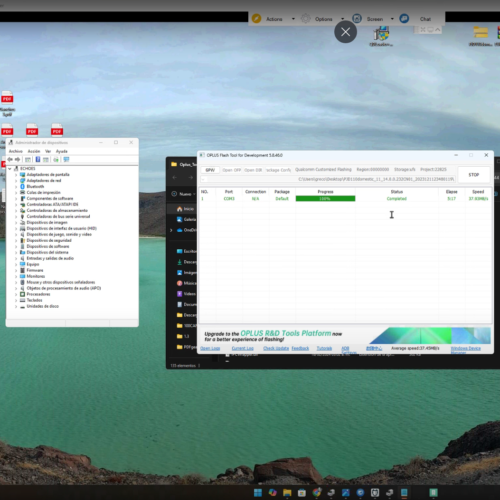Viewport: 500px width, 500px height.
Task: Click the gear Options icon in remote toolbar
Action: [306, 18]
